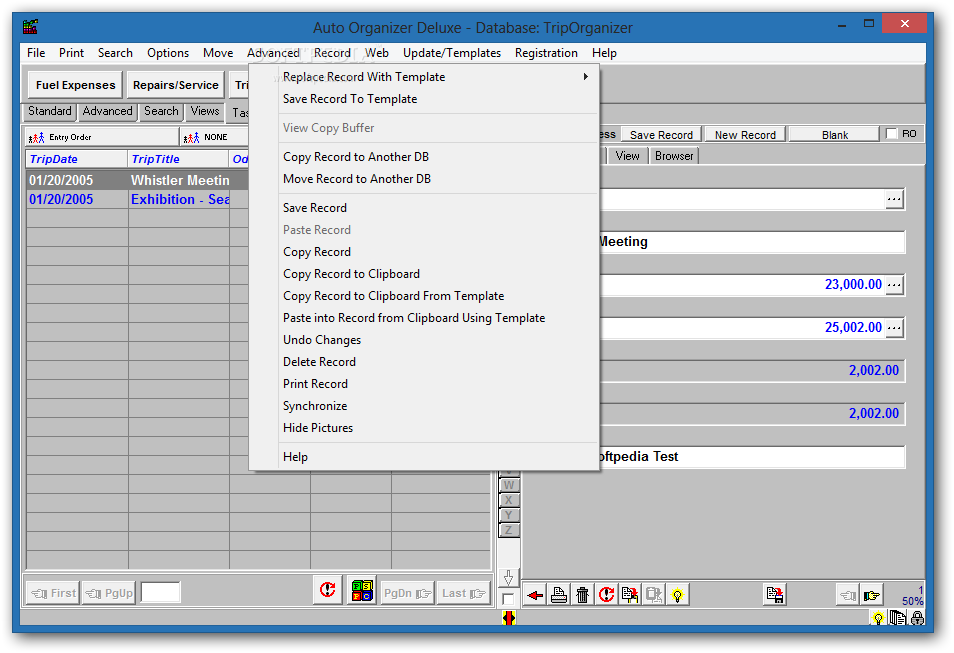Click the PgDn button
This screenshot has height=653, width=954.
408,593
